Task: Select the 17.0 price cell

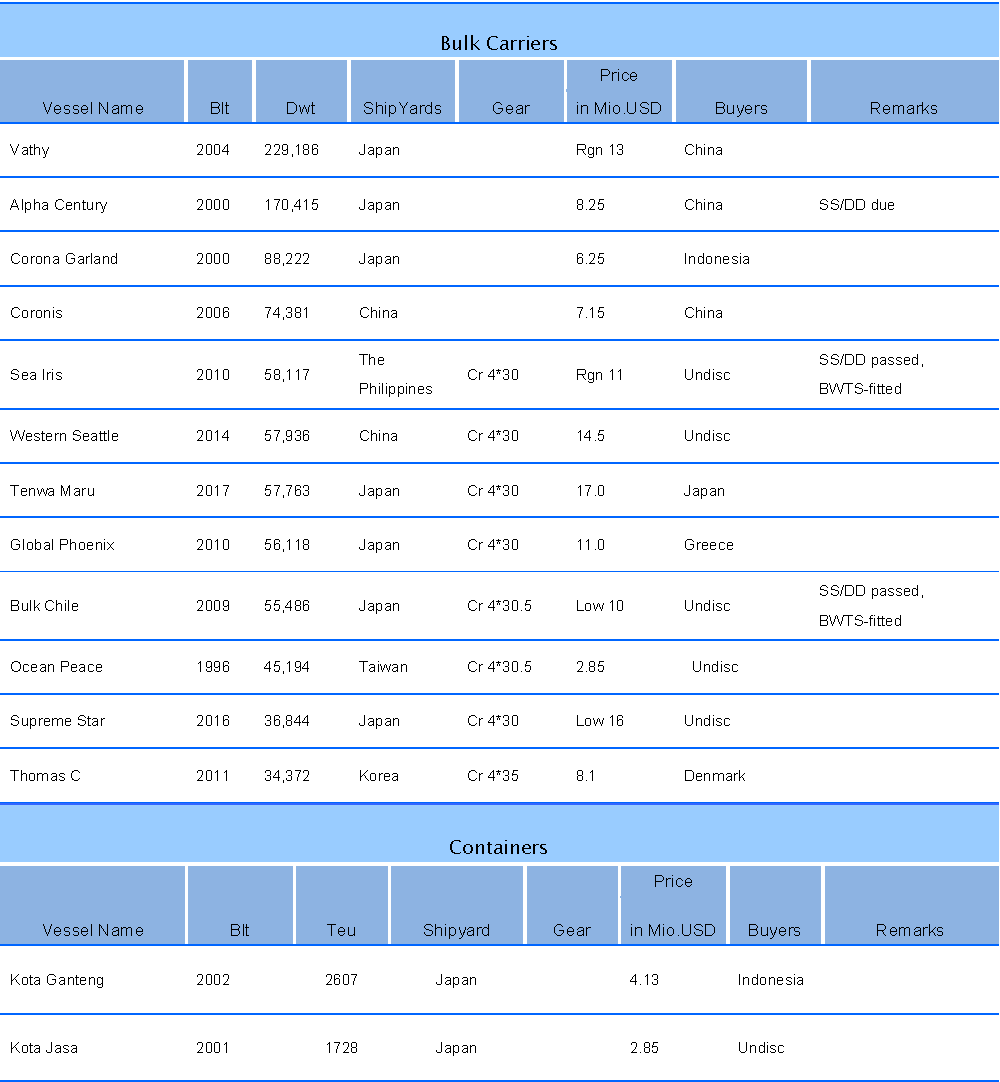Action: [591, 491]
